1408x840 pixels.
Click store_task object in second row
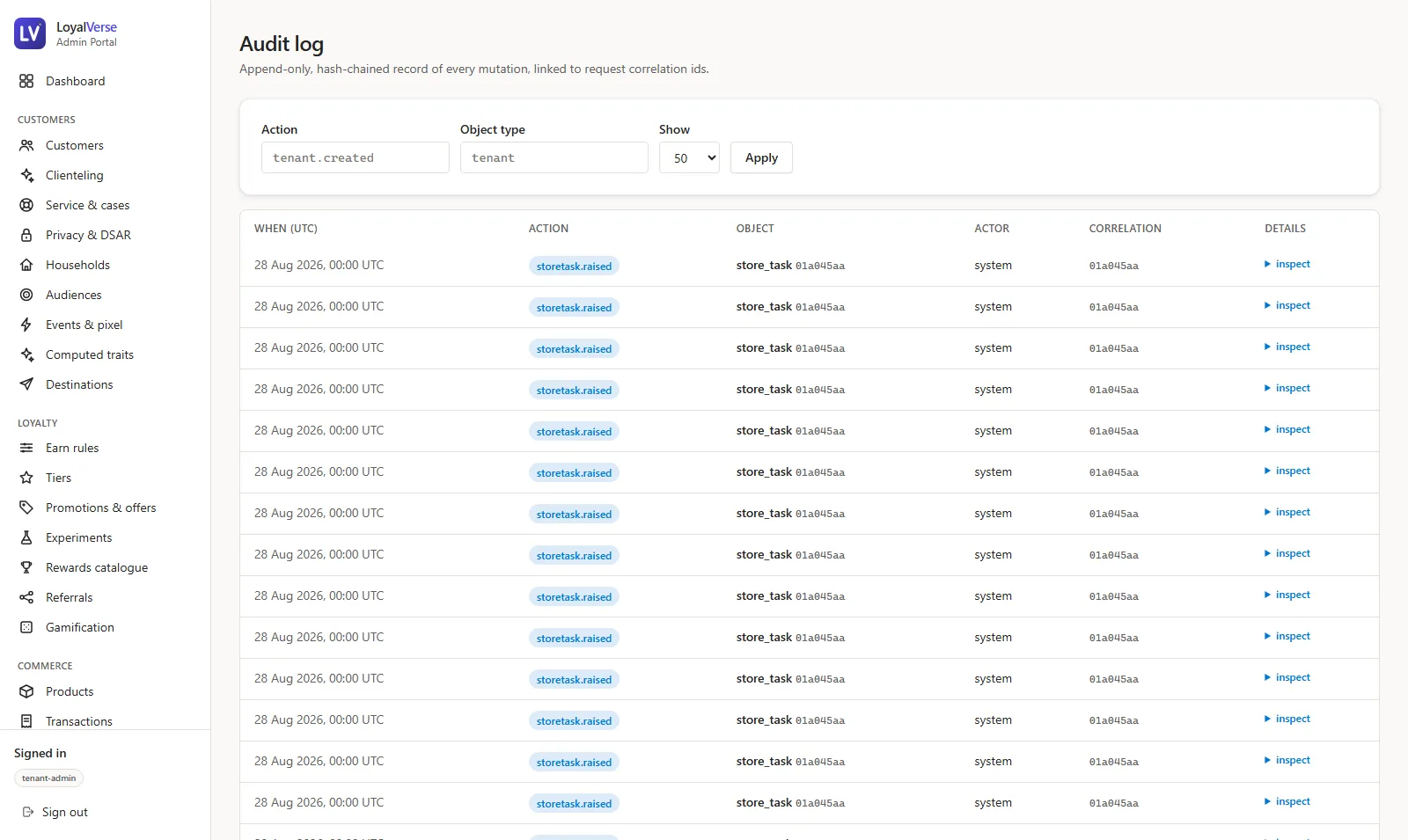[790, 306]
